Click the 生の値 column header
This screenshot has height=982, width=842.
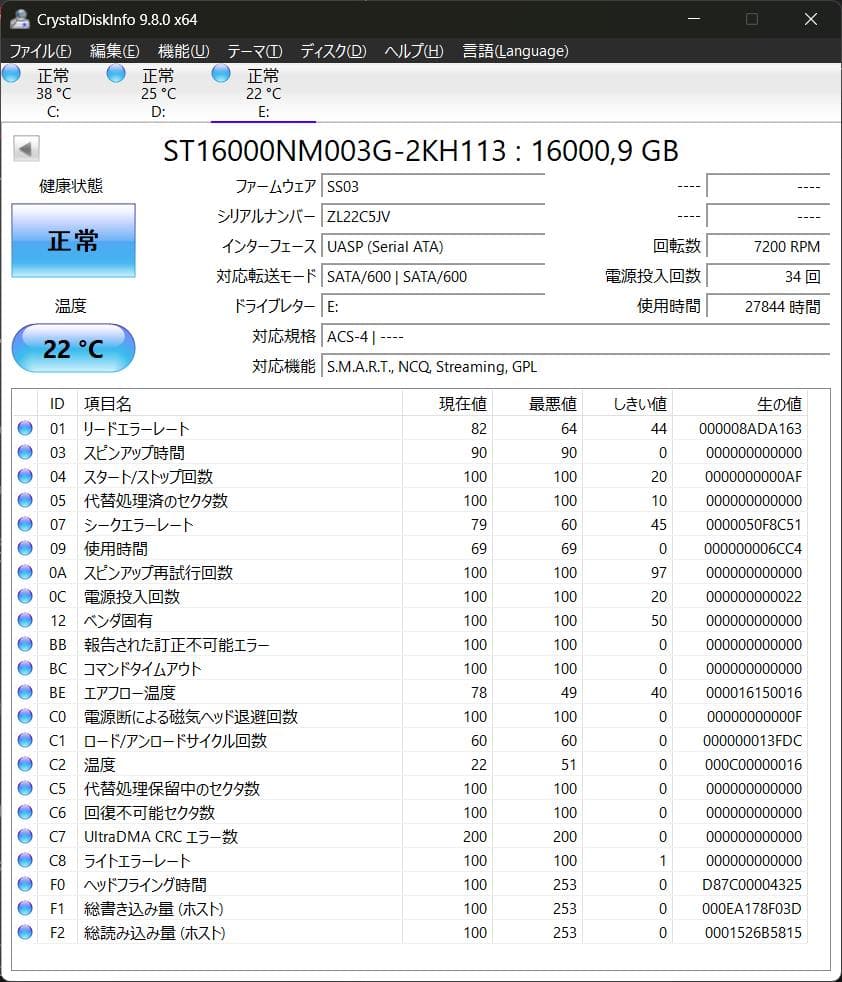click(740, 403)
